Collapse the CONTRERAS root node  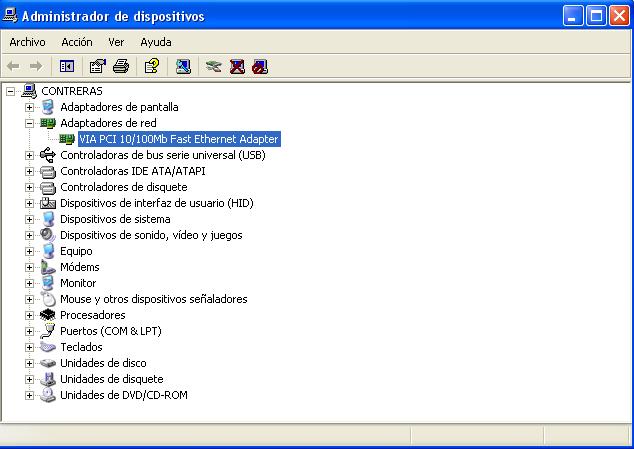pos(11,91)
